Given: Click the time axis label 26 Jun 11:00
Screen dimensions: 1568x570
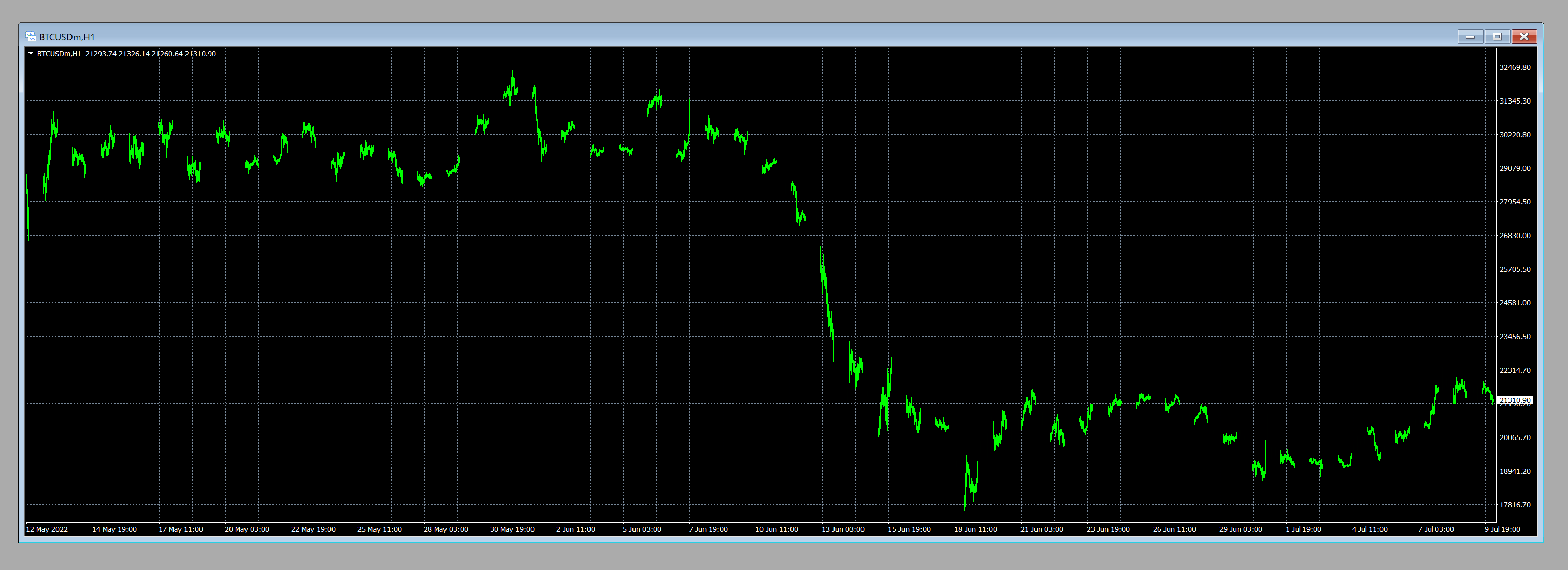Looking at the screenshot, I should tap(1175, 529).
